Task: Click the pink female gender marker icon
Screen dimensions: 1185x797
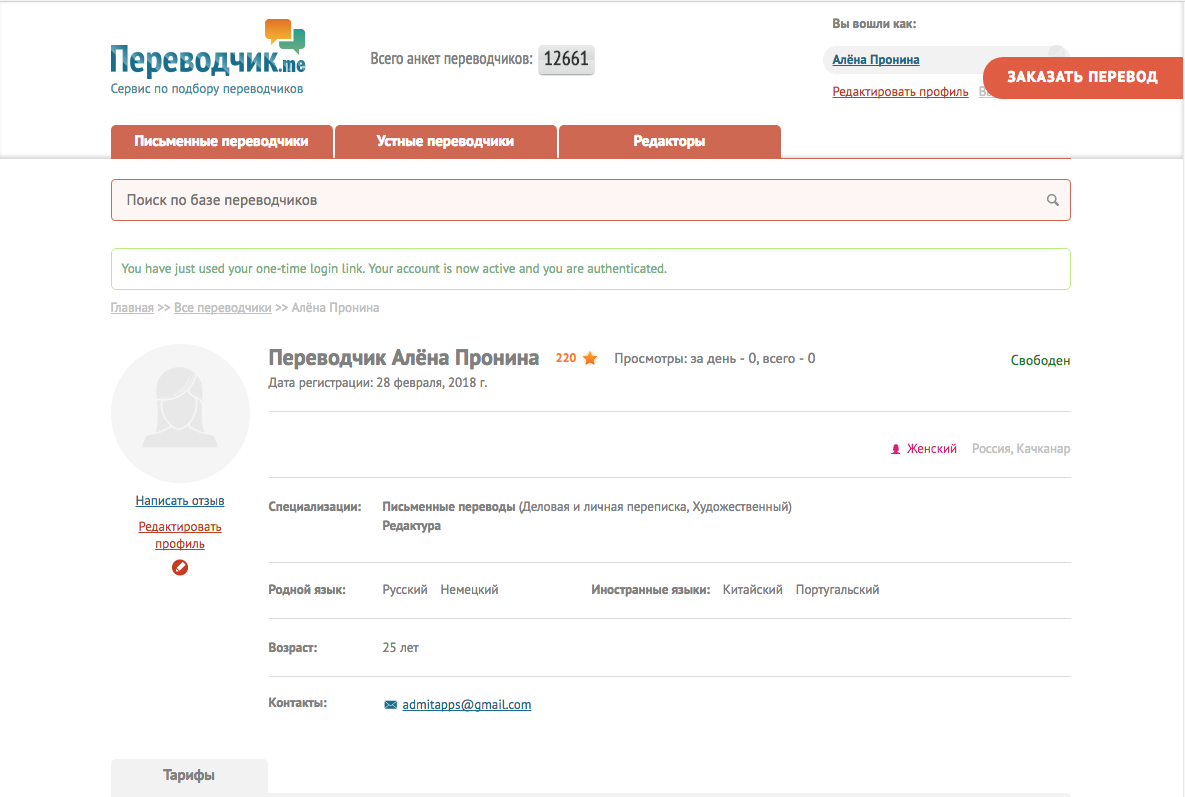Action: point(895,448)
